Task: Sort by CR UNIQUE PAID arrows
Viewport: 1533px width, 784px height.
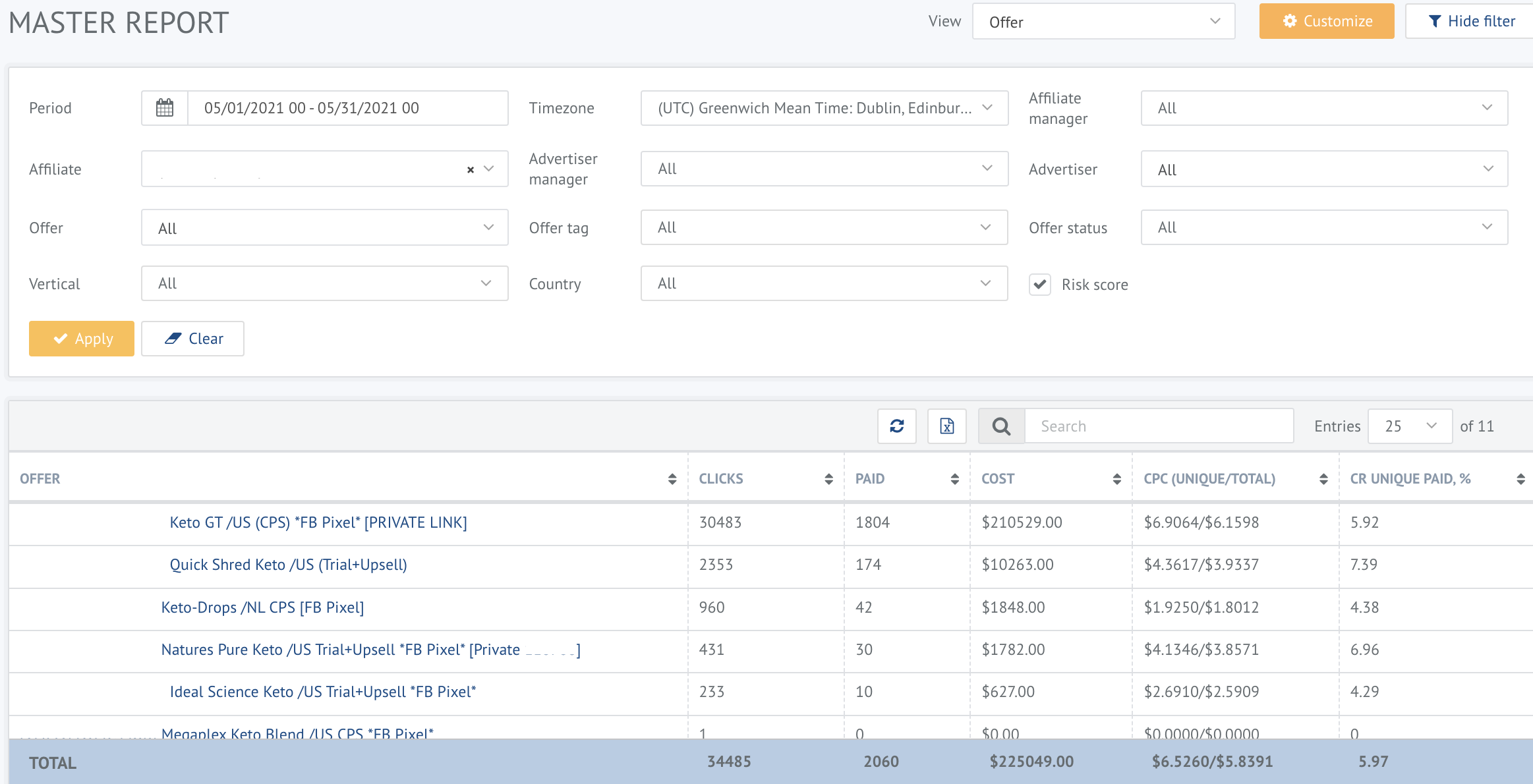Action: 1520,479
